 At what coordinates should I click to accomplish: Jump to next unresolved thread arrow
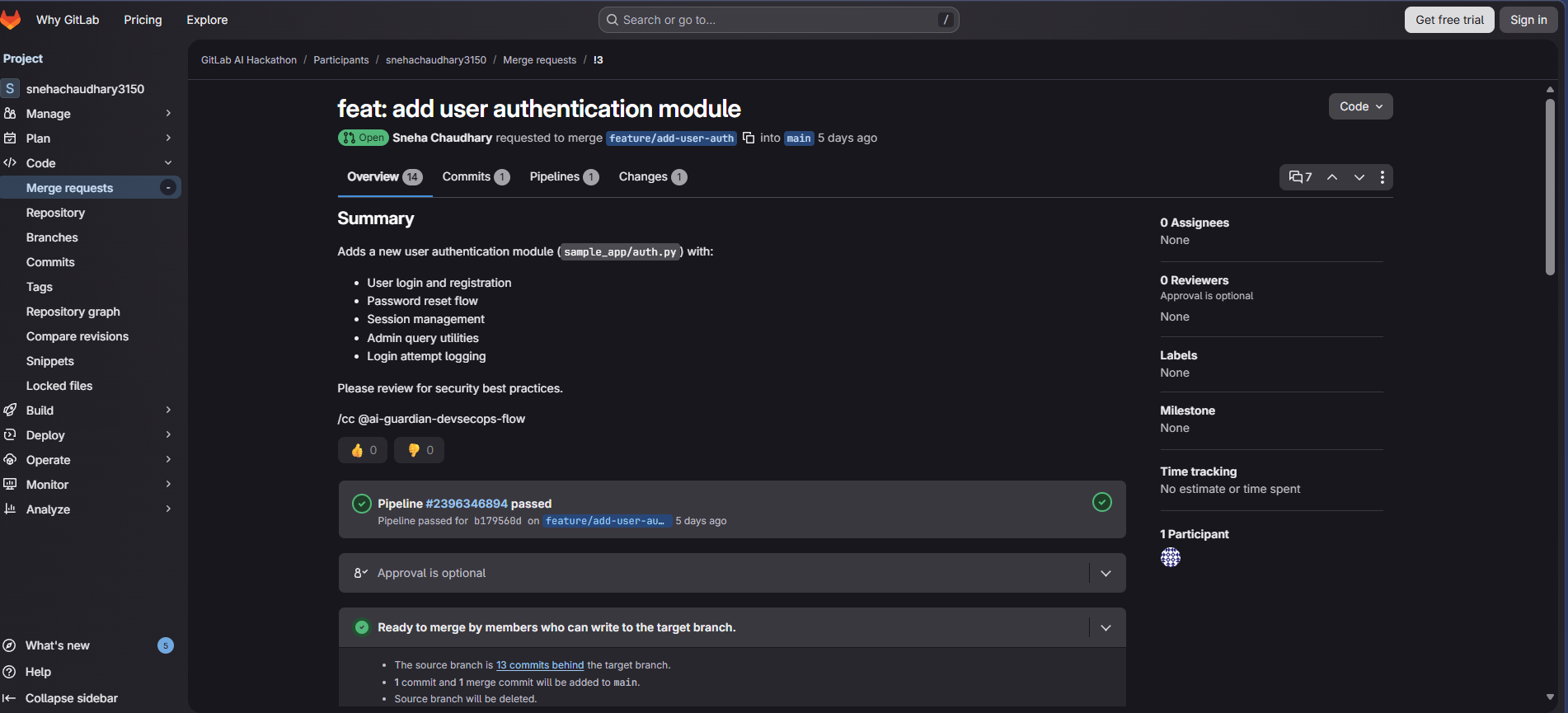[x=1359, y=177]
